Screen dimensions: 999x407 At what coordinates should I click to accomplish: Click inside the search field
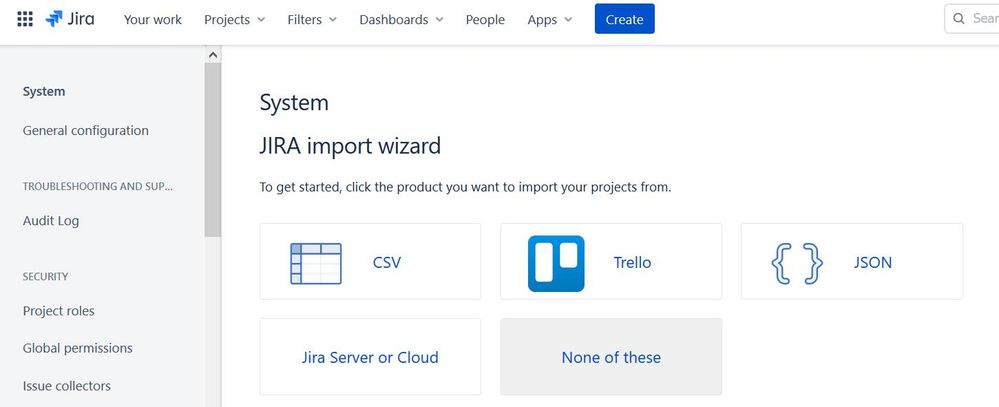click(972, 19)
